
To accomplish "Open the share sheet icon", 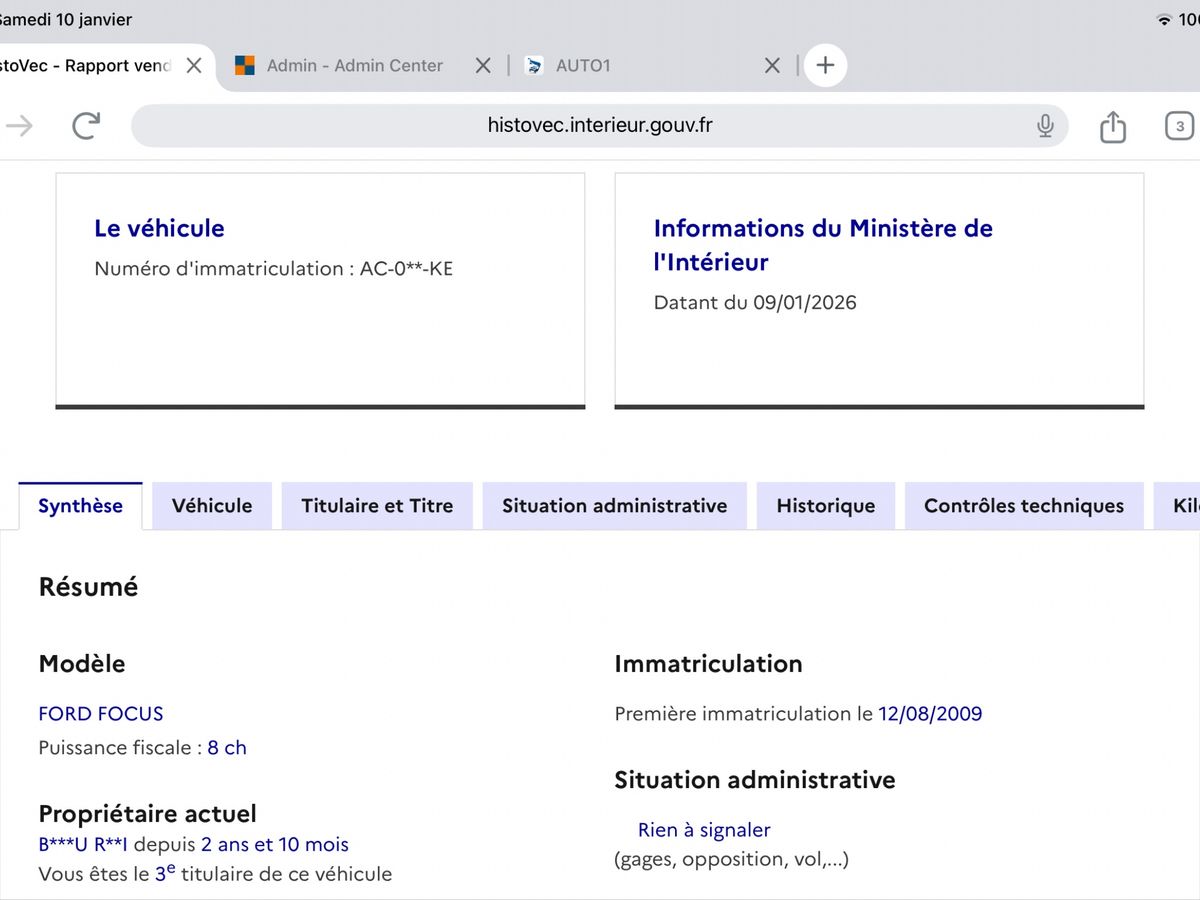I will (x=1112, y=126).
